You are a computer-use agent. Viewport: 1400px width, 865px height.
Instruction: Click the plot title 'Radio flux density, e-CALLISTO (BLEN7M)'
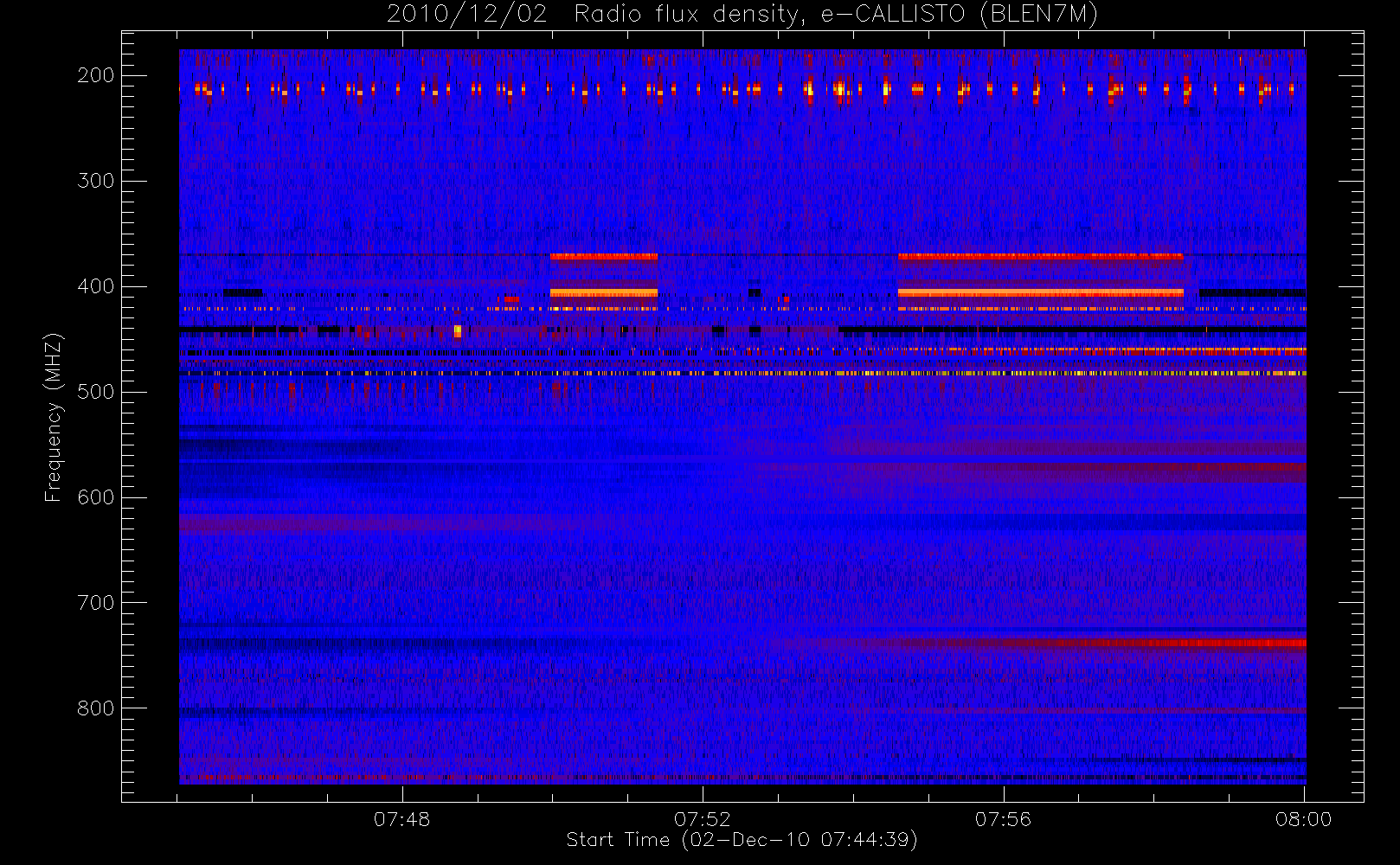[x=836, y=15]
